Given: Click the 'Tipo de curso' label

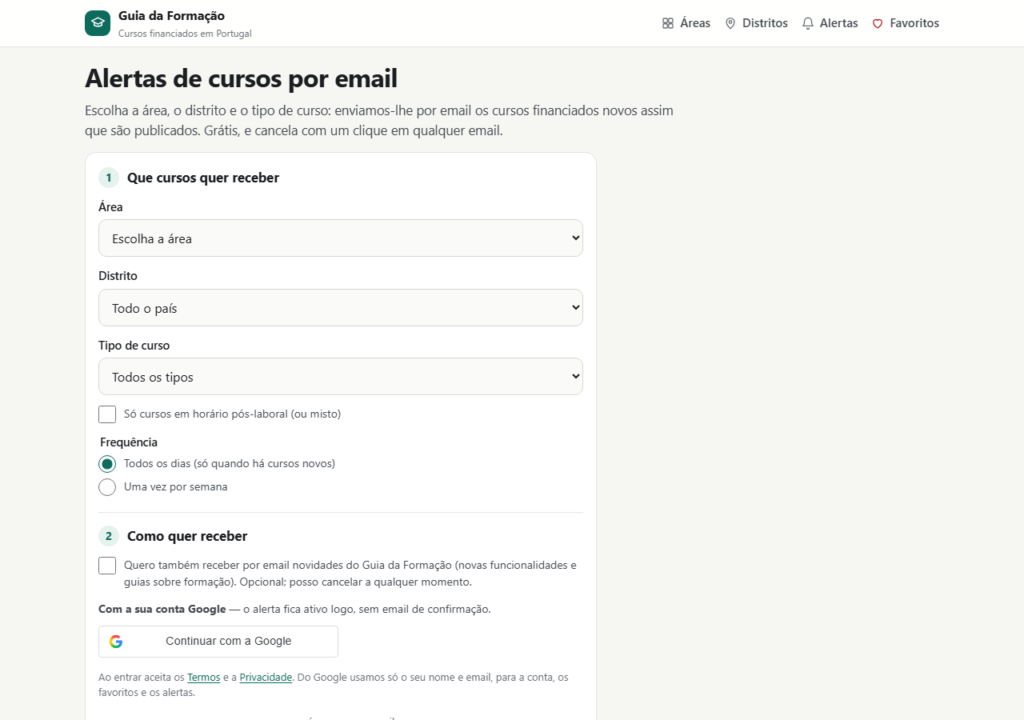Looking at the screenshot, I should click(134, 346).
